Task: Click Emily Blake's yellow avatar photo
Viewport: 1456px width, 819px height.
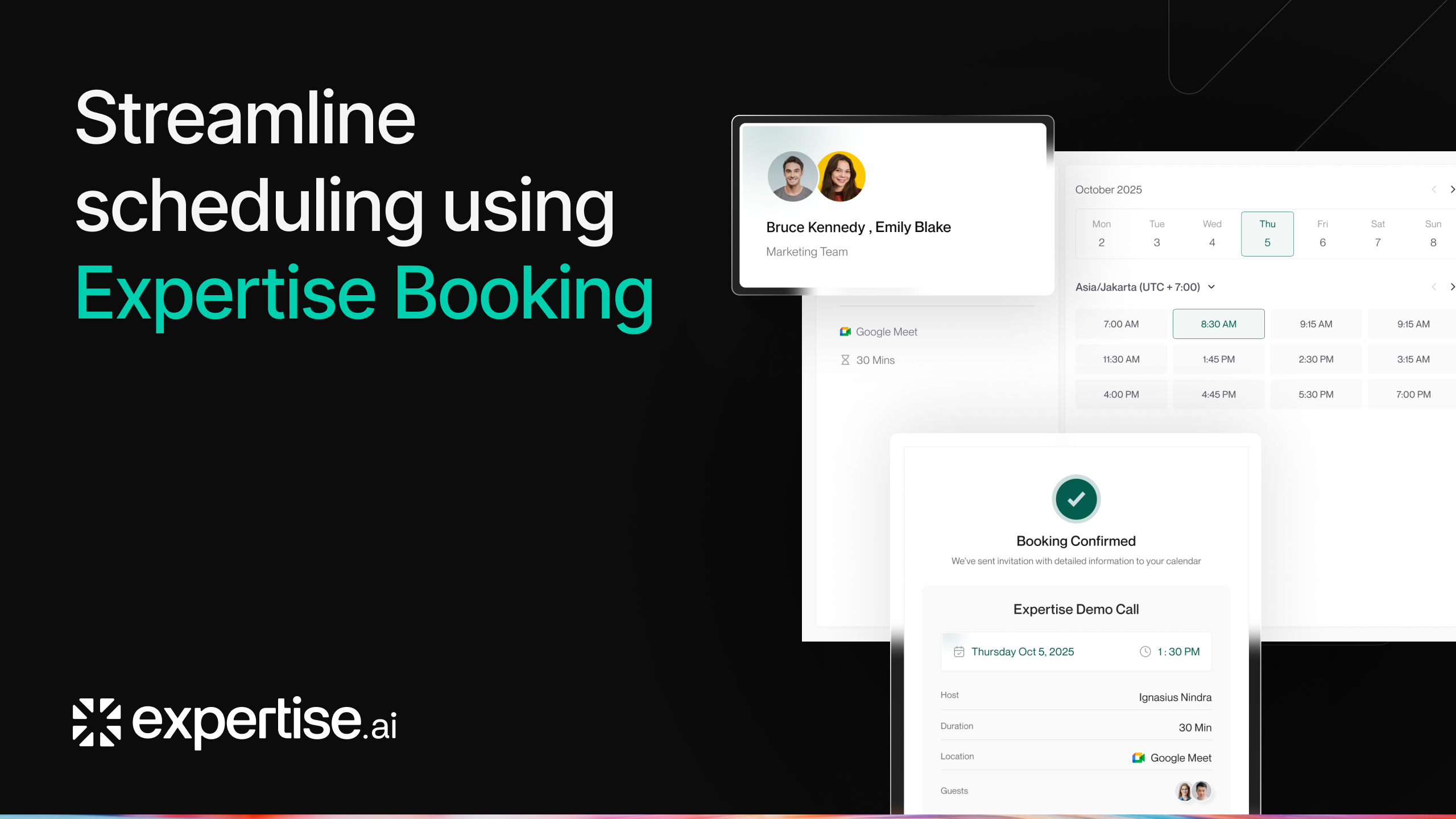Action: click(x=841, y=176)
